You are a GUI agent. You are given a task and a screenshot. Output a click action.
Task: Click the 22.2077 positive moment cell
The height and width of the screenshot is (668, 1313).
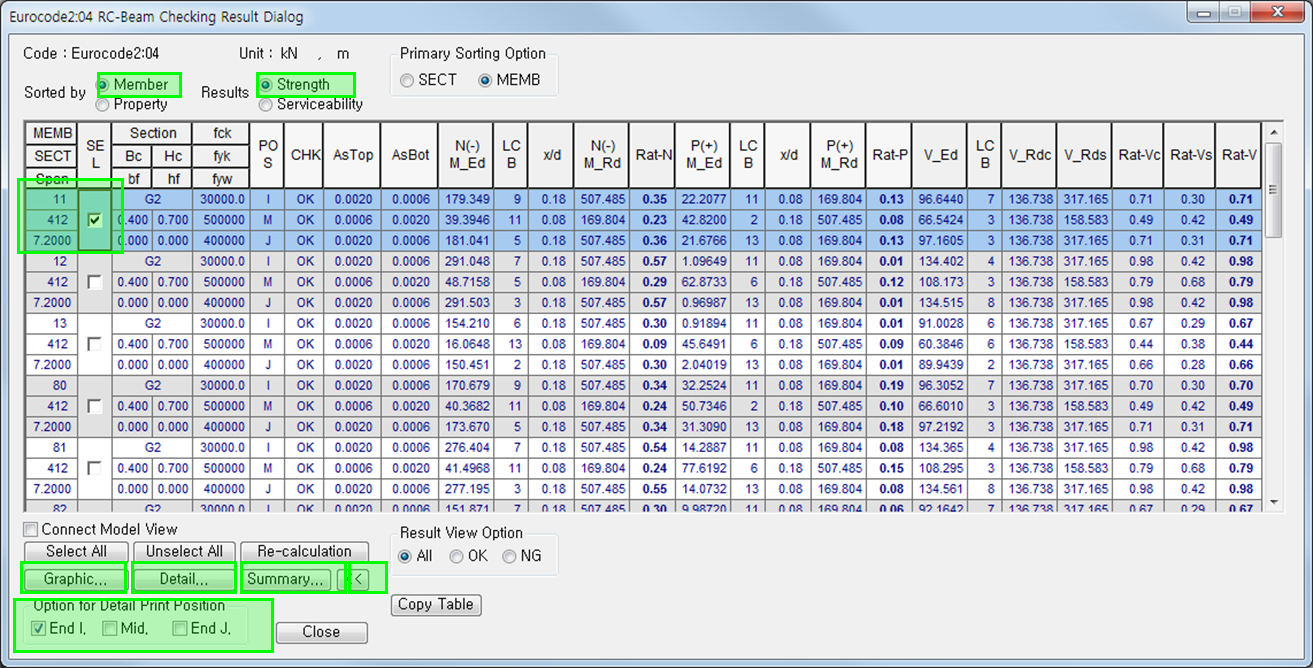(x=703, y=199)
